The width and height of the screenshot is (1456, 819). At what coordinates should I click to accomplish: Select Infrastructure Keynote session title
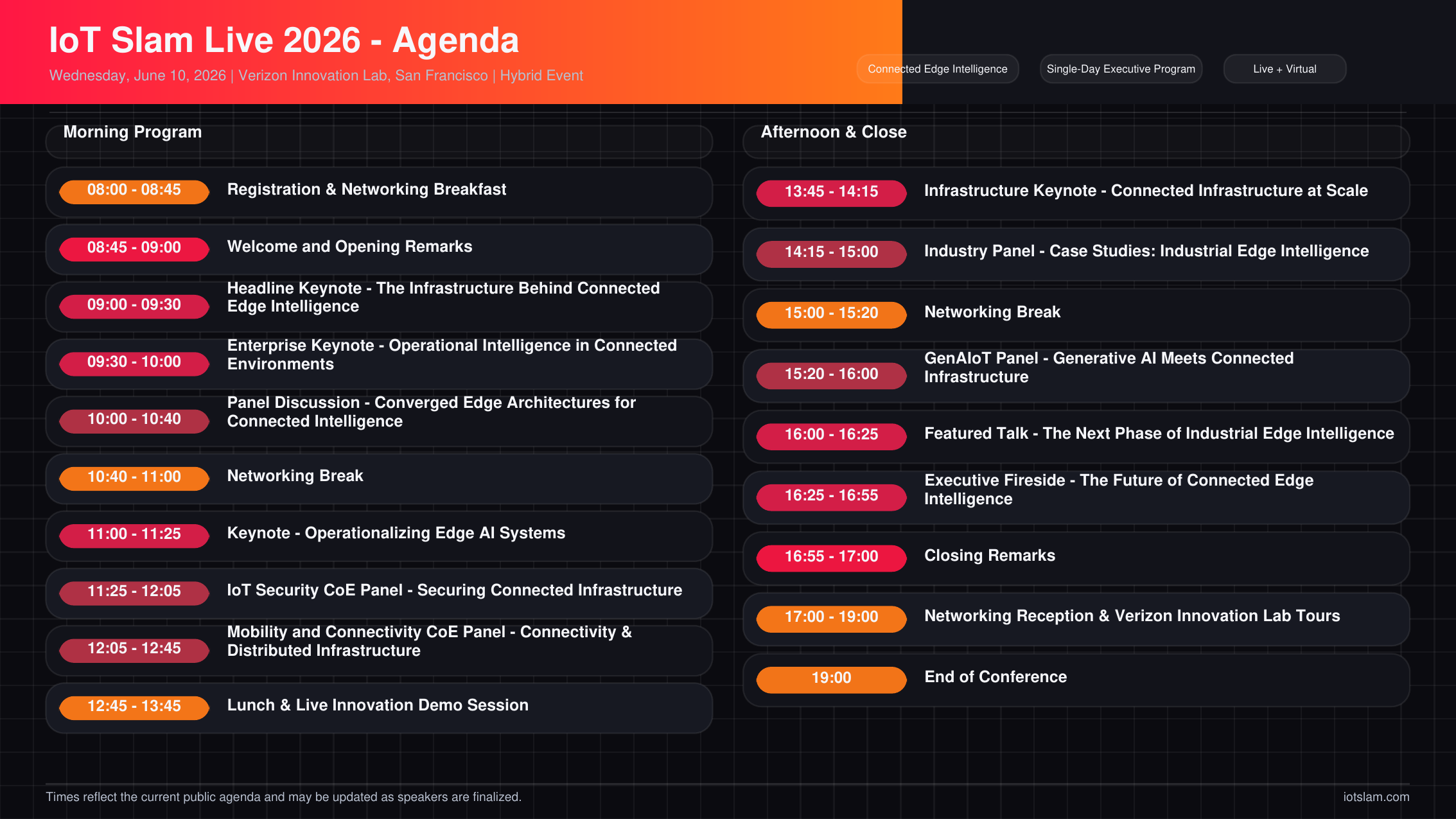(x=1145, y=191)
